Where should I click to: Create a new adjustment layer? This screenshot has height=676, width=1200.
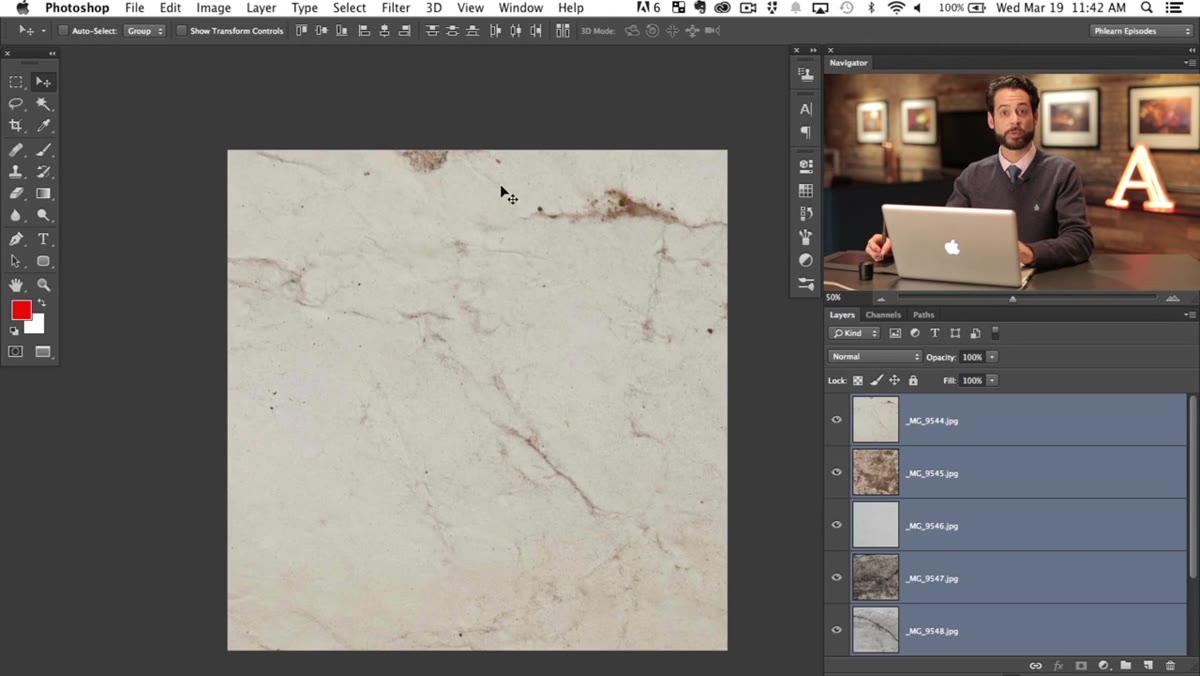pos(1104,666)
